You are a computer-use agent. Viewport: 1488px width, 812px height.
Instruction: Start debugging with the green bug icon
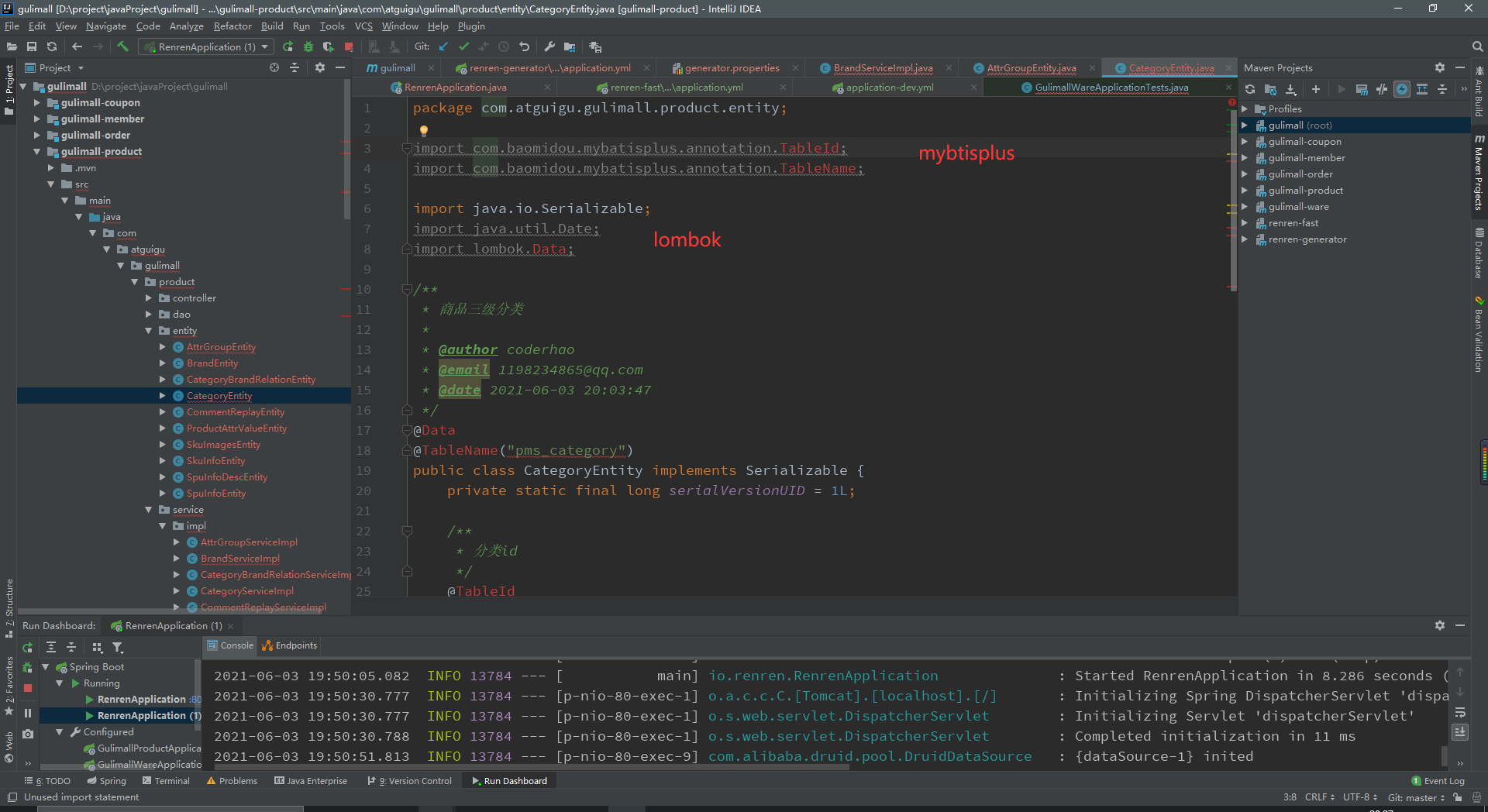click(x=308, y=46)
